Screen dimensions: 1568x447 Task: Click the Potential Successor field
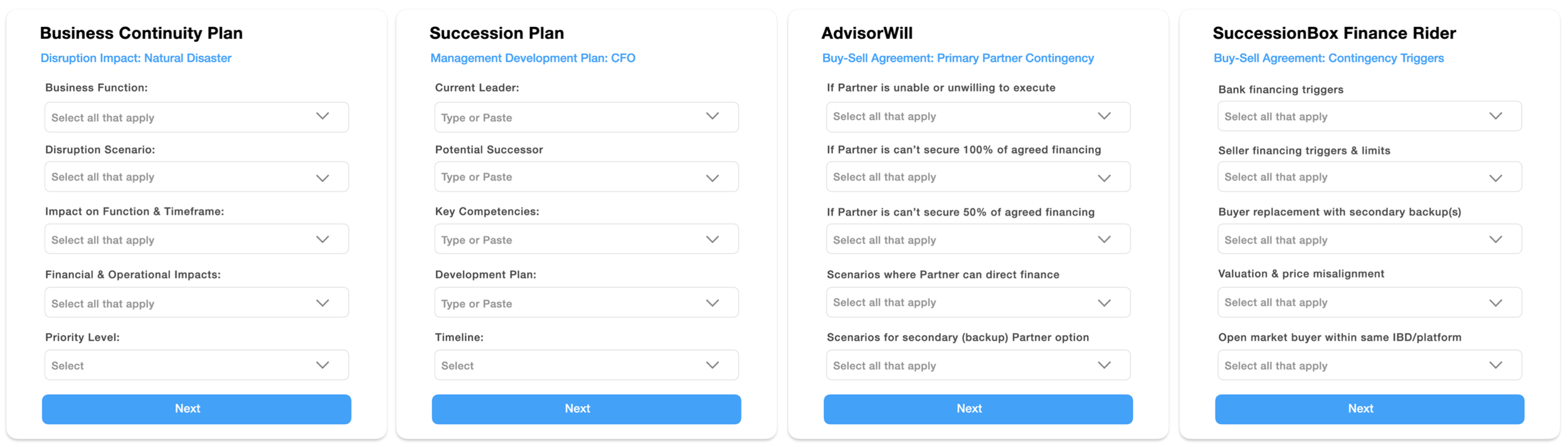pyautogui.click(x=586, y=177)
